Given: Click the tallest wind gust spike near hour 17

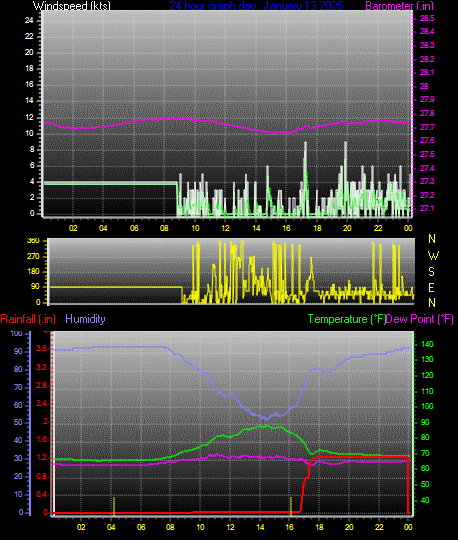Looking at the screenshot, I should point(305,178).
